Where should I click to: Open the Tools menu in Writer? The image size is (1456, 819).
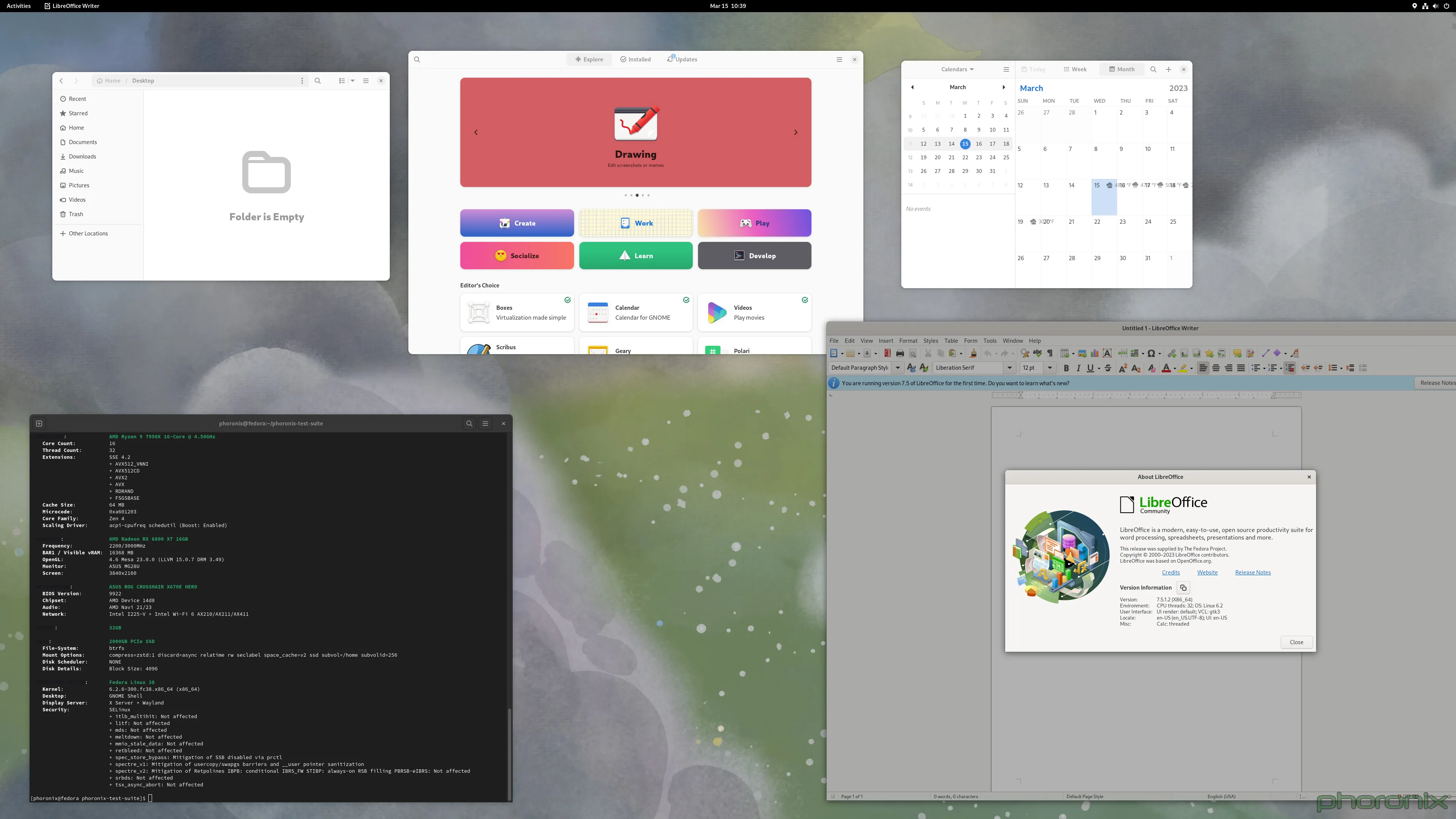pos(989,341)
